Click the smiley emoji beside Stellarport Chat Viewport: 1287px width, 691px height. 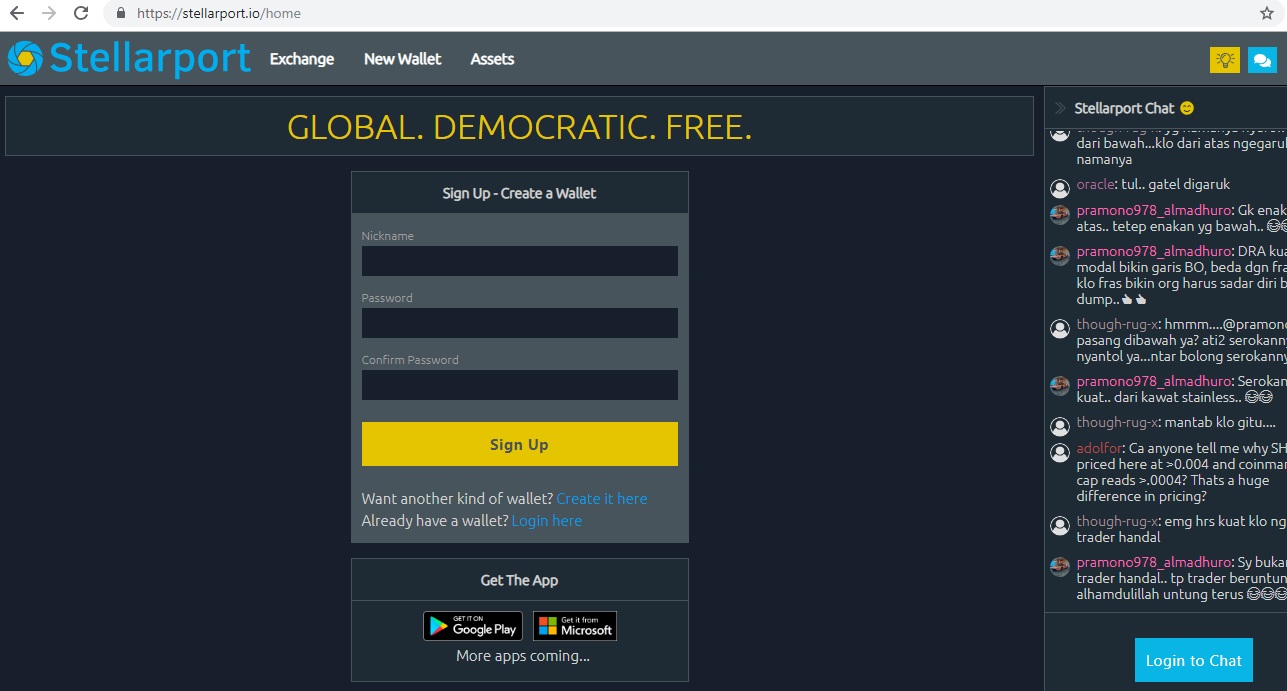point(1187,108)
